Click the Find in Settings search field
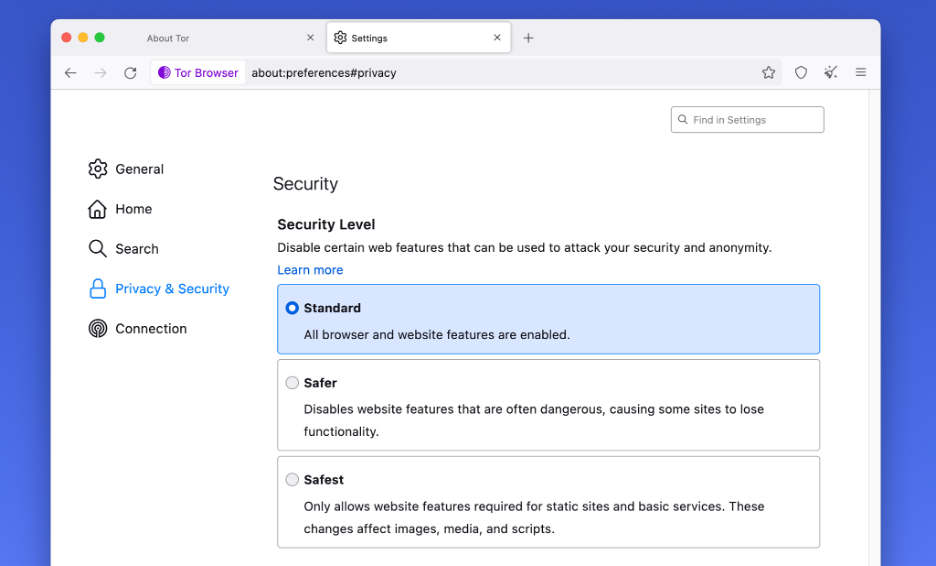Screen dimensions: 936x566 click(x=747, y=119)
